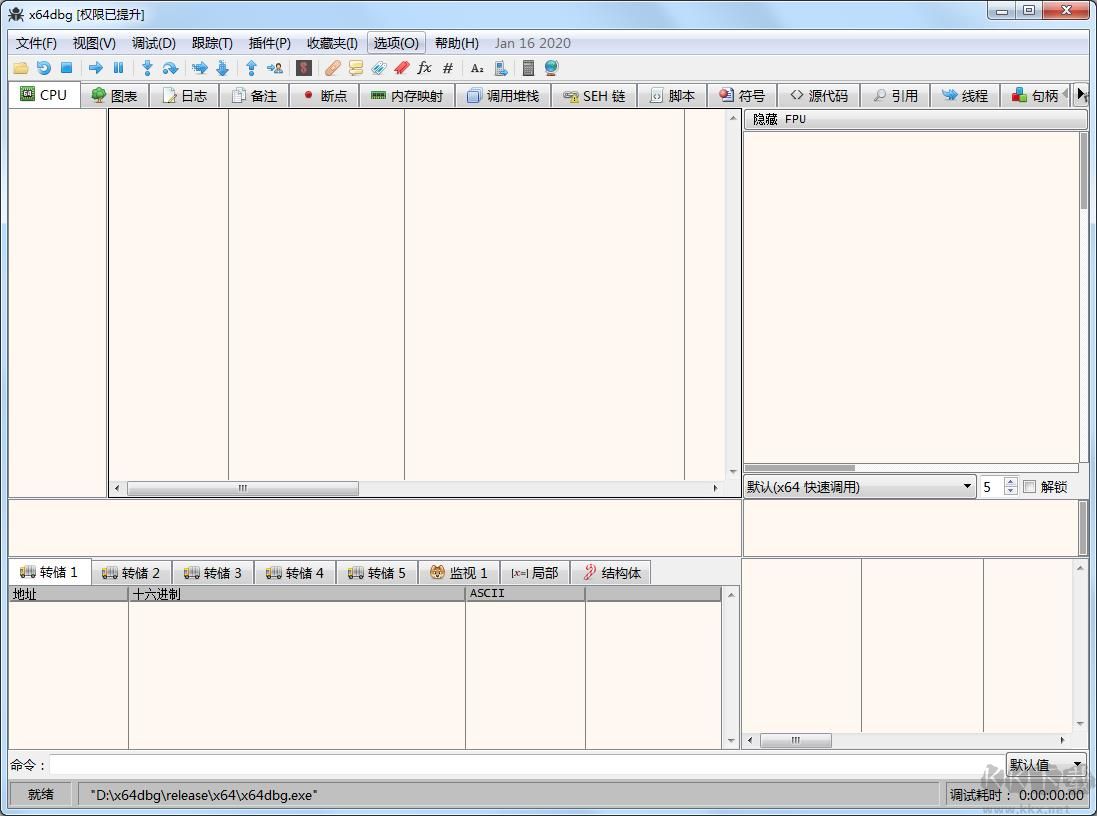Click the open file folder icon
1097x816 pixels.
pyautogui.click(x=20, y=68)
